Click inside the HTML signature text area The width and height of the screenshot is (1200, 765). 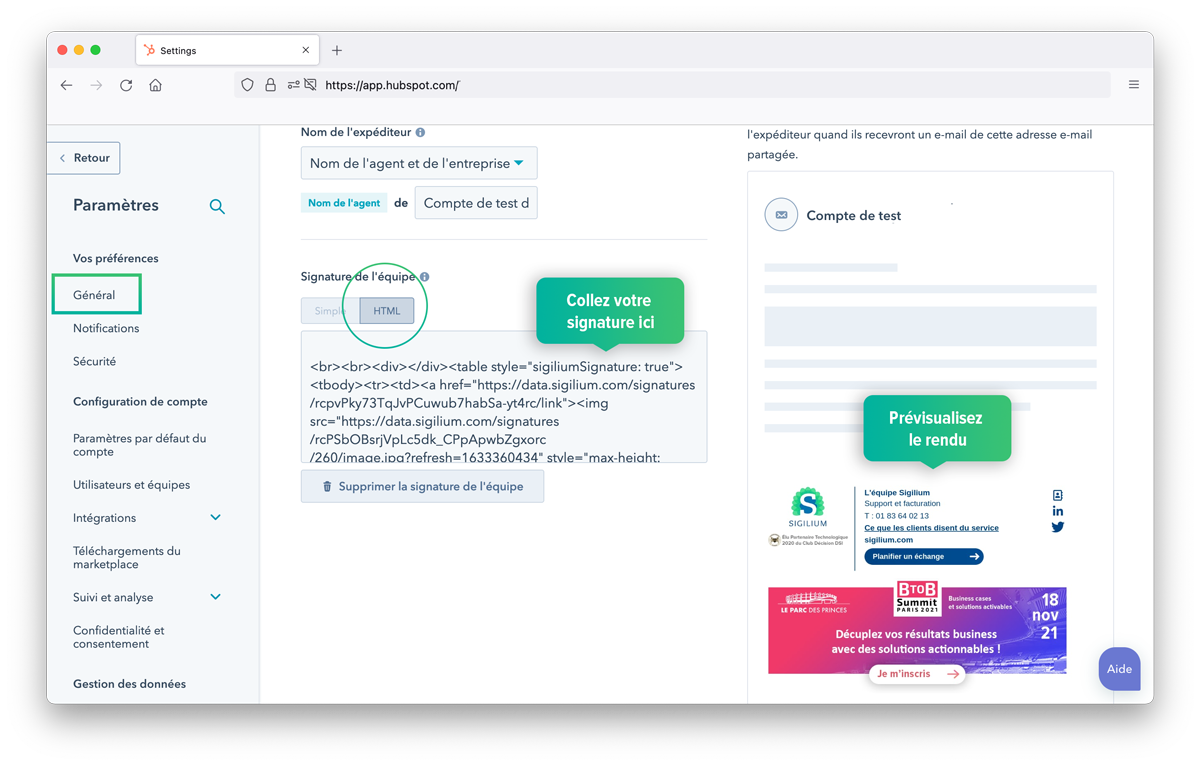click(x=504, y=397)
